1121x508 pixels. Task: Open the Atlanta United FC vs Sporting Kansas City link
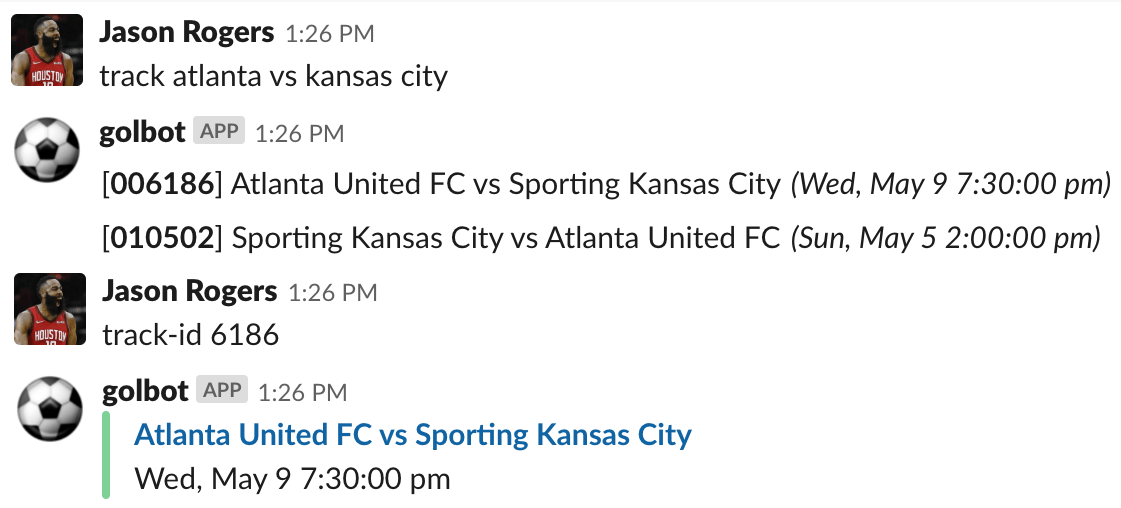pyautogui.click(x=412, y=435)
